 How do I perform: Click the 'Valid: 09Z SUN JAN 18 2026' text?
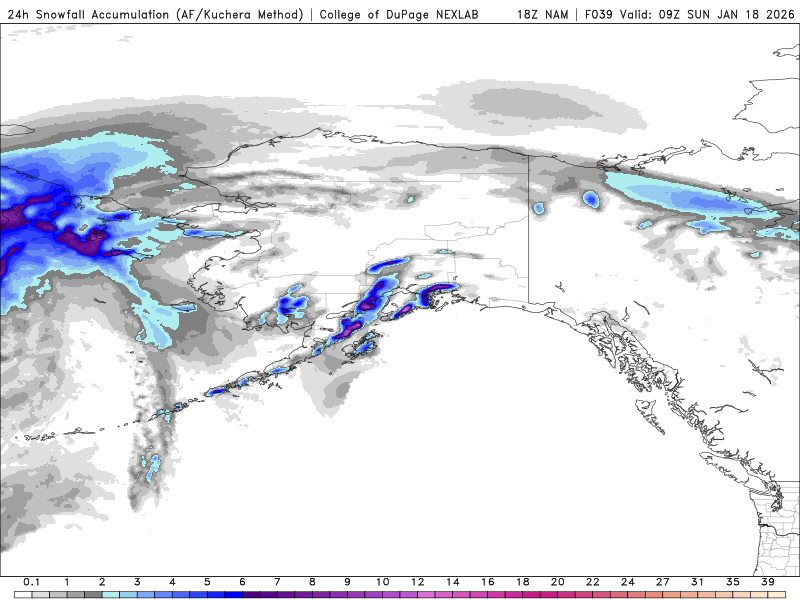click(707, 14)
